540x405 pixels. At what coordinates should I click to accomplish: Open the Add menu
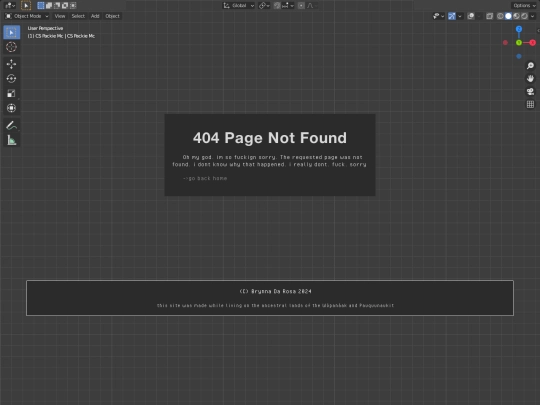tap(95, 16)
